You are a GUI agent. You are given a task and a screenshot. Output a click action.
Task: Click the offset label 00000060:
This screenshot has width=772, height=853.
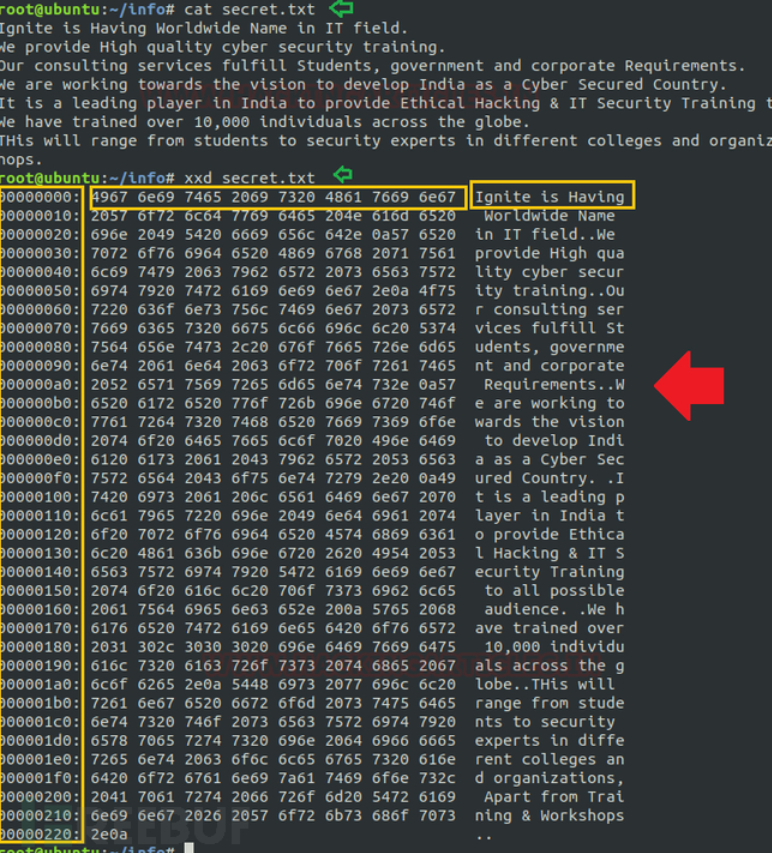pos(39,309)
